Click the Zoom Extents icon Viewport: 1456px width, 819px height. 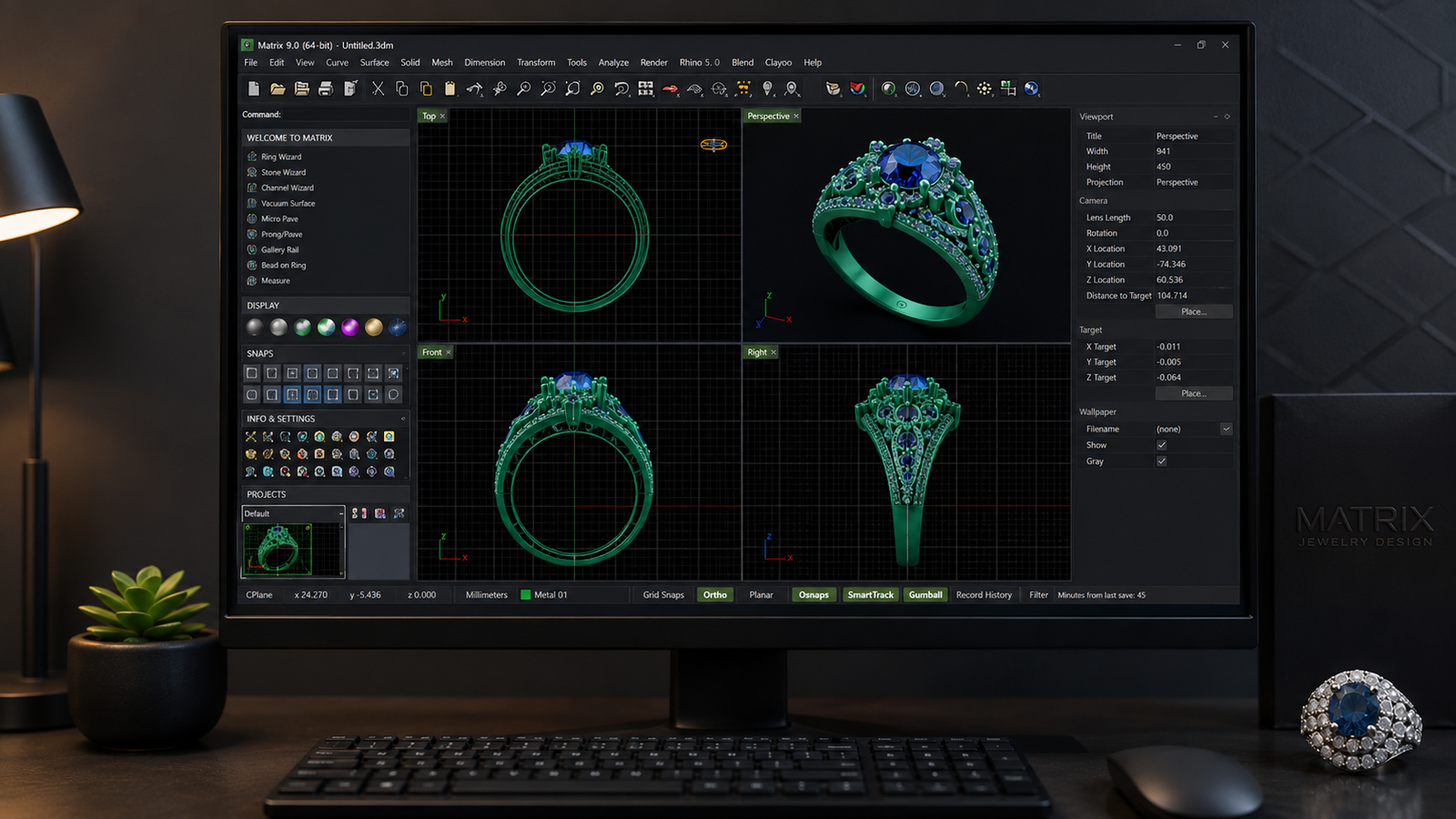(572, 88)
